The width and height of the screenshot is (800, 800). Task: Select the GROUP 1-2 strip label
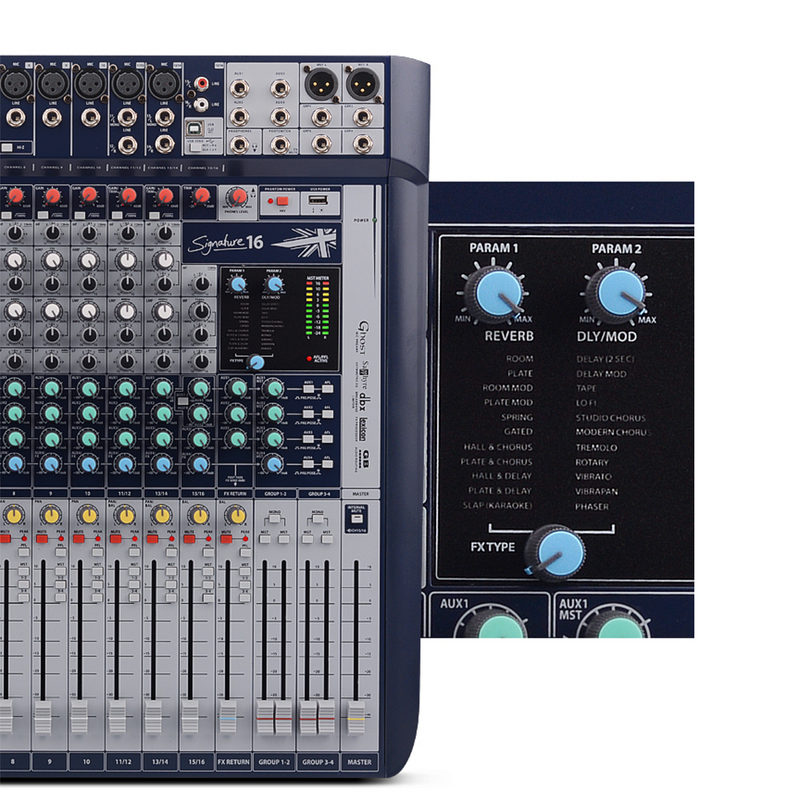273,764
